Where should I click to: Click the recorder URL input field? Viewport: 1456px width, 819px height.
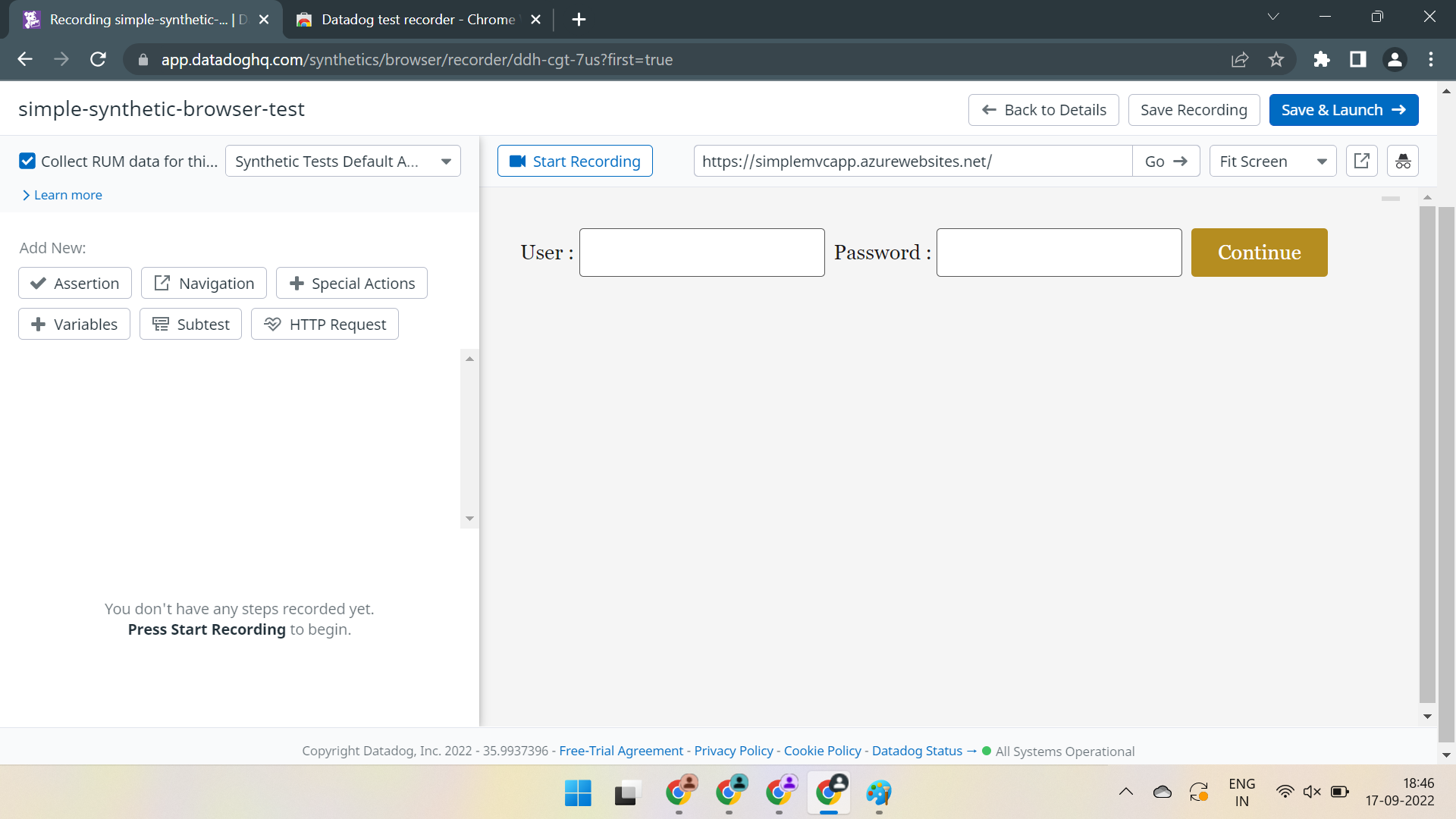(x=913, y=161)
